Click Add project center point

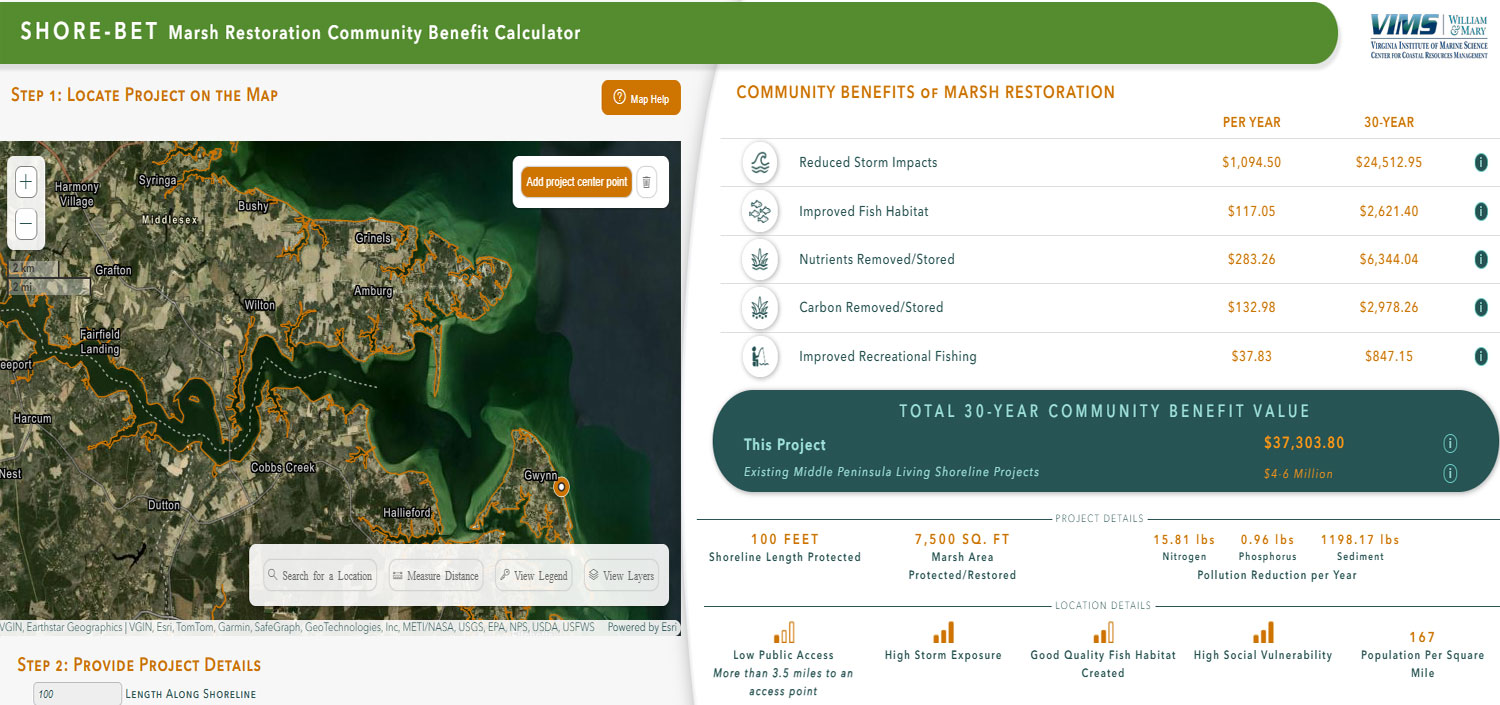pos(577,182)
